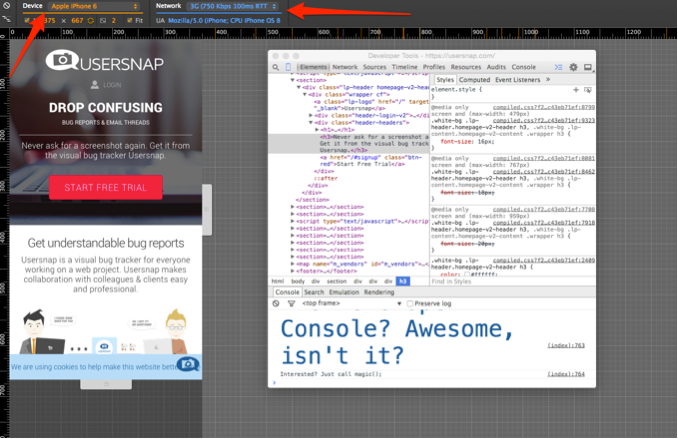Open DevTools settings gear
Image resolution: width=678 pixels, height=439 pixels.
click(x=573, y=67)
